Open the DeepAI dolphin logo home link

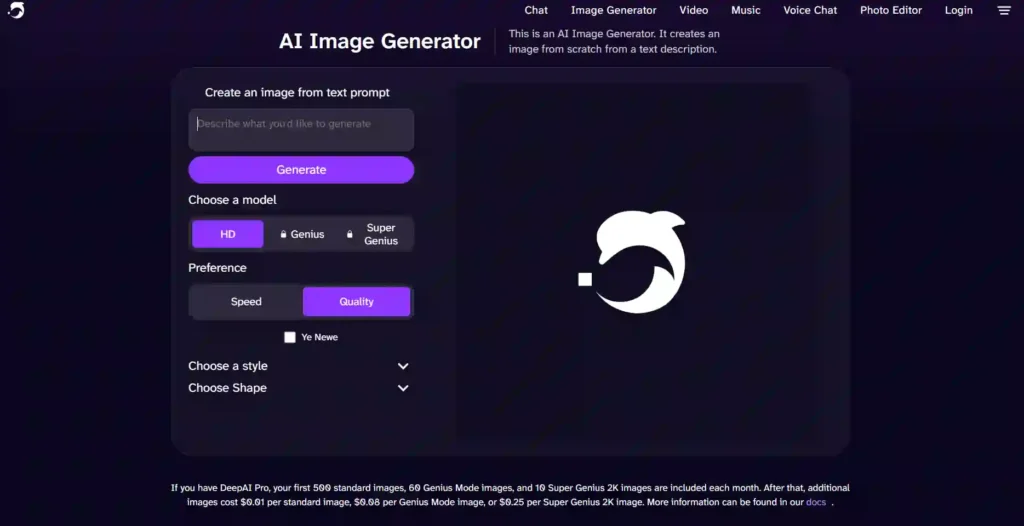(16, 10)
